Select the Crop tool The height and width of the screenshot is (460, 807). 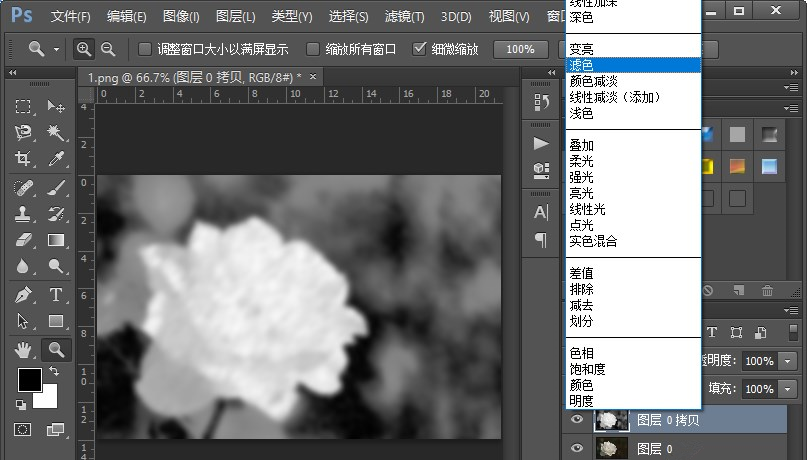coord(23,158)
